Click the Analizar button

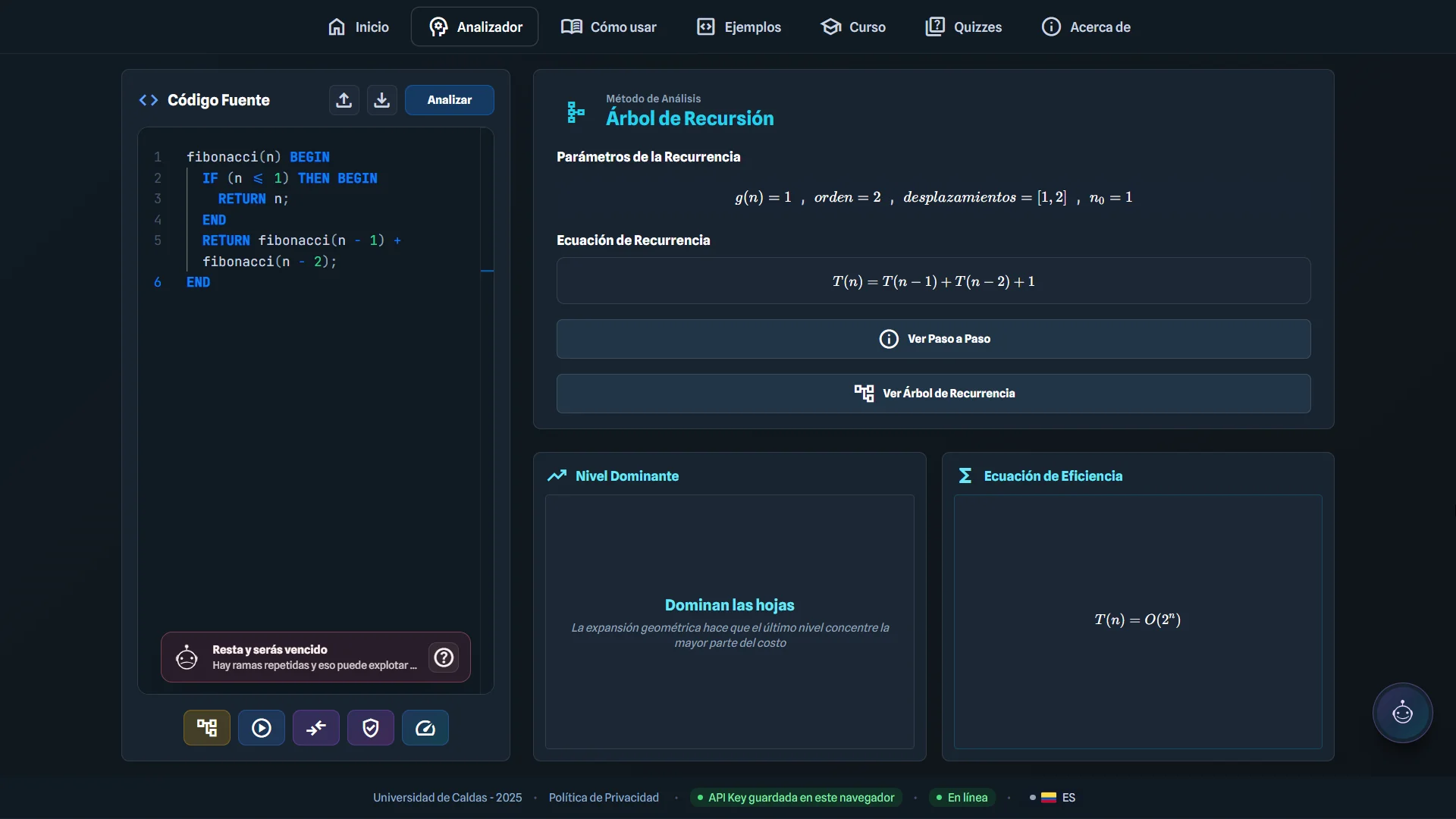tap(450, 100)
